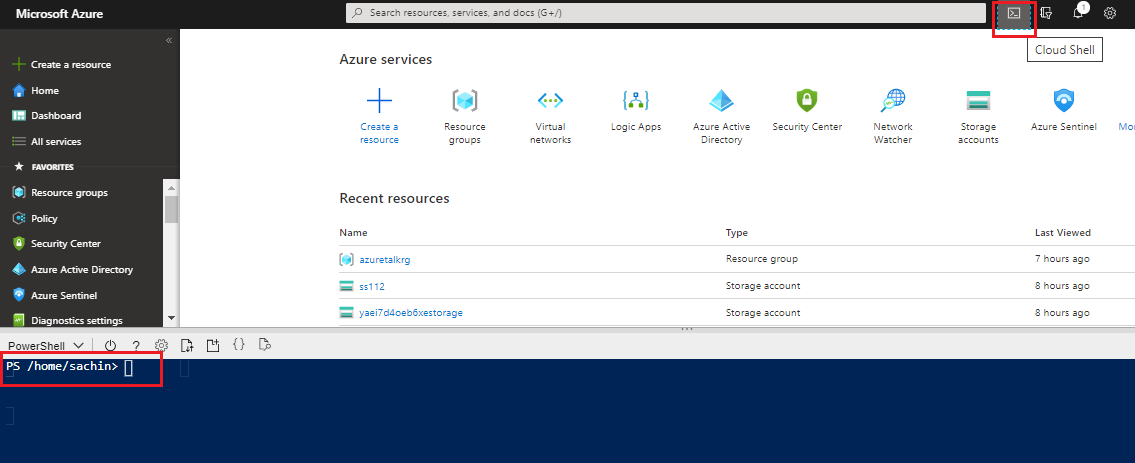This screenshot has height=463, width=1135.
Task: Click the sidebar scrollbar thumb
Action: click(x=172, y=209)
